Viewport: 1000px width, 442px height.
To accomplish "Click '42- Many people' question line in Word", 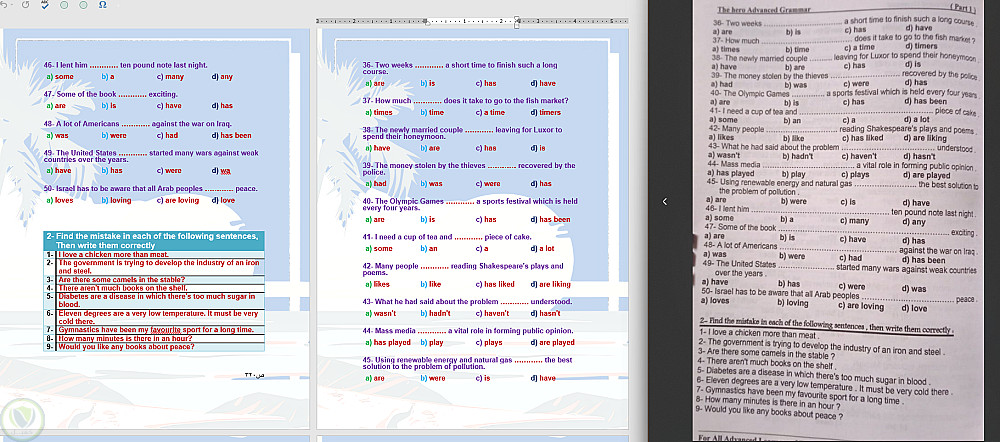I will pyautogui.click(x=463, y=269).
